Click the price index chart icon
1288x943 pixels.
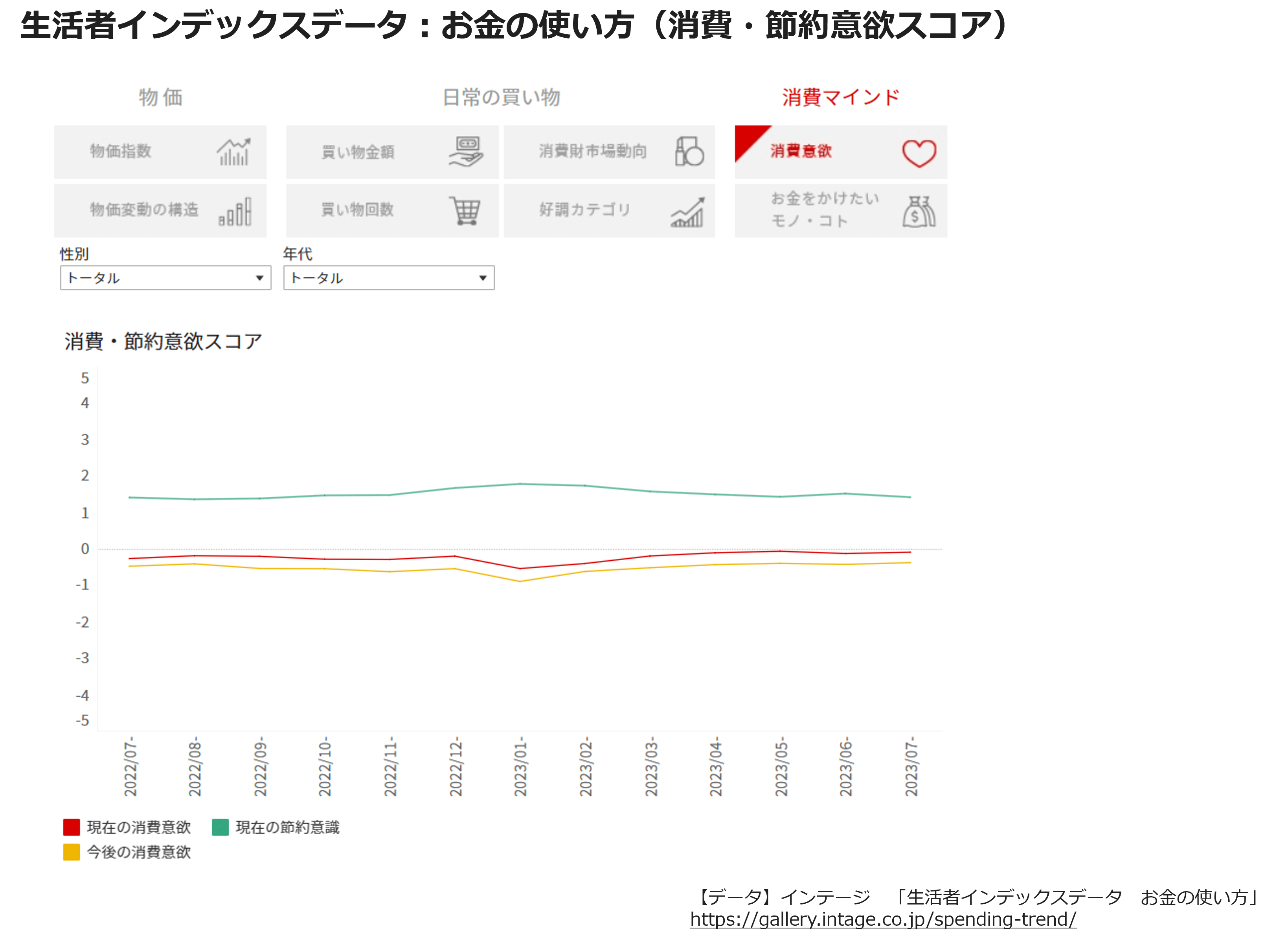[x=233, y=152]
